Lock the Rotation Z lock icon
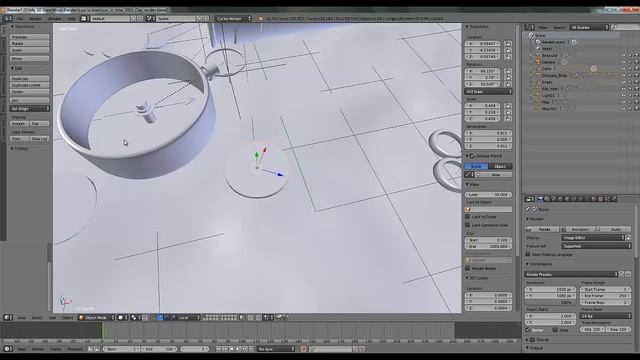 [x=508, y=84]
